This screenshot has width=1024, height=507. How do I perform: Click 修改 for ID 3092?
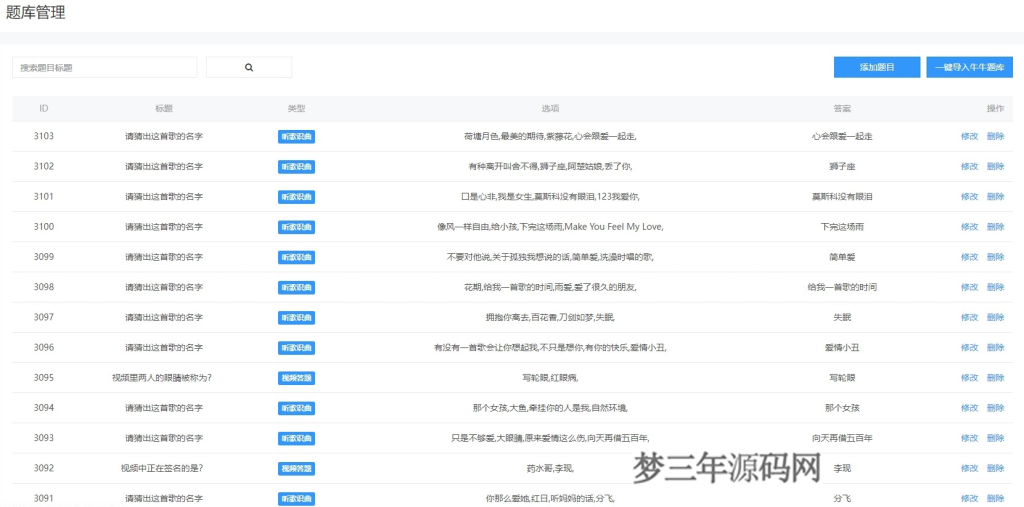tap(969, 468)
